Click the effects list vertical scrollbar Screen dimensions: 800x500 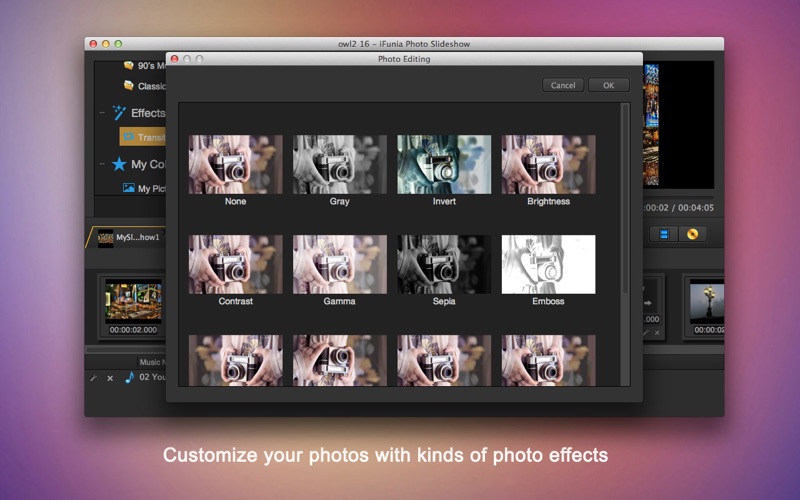pyautogui.click(x=625, y=200)
